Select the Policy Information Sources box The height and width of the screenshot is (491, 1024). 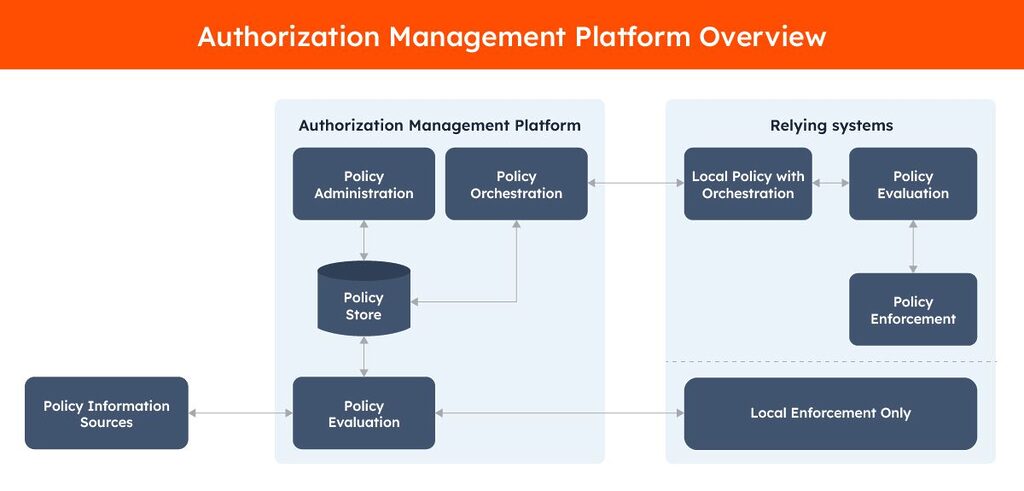point(106,413)
